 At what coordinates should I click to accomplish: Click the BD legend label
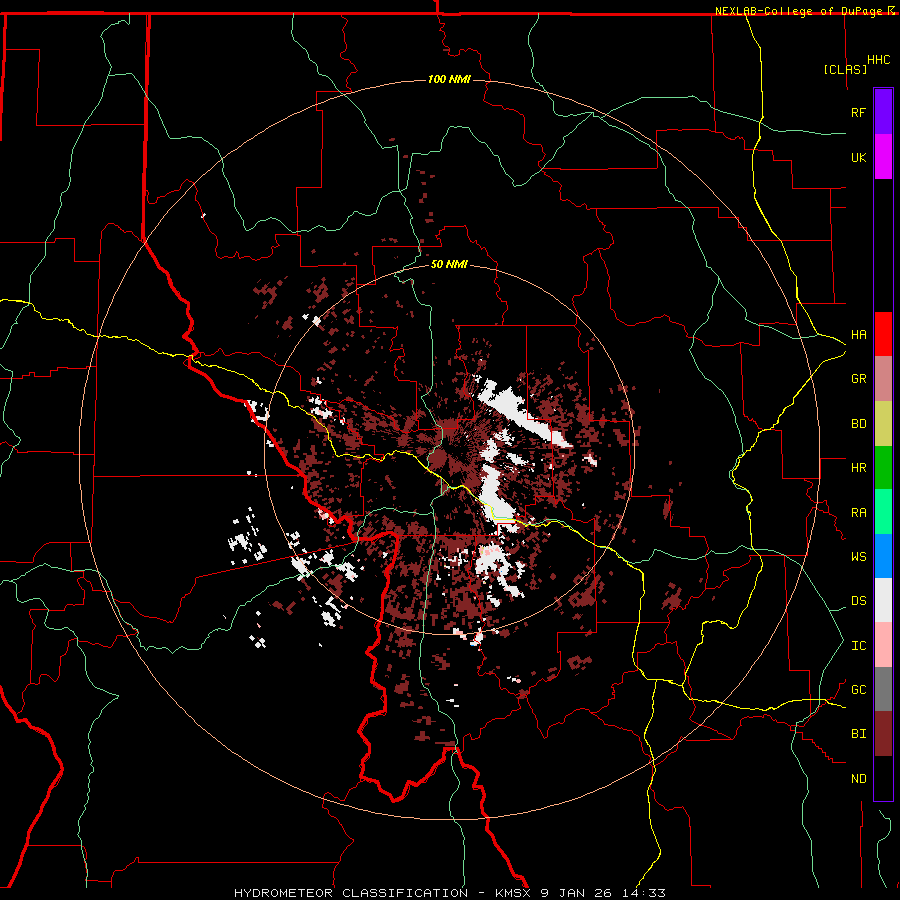click(x=858, y=424)
